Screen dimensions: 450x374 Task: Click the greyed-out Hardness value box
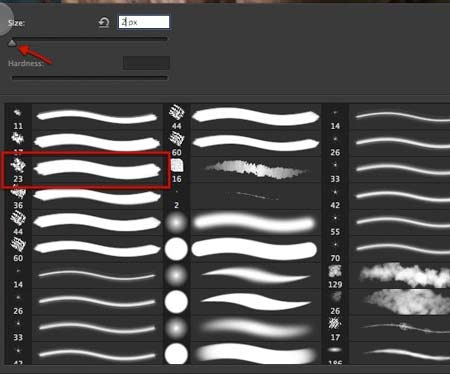coord(146,63)
